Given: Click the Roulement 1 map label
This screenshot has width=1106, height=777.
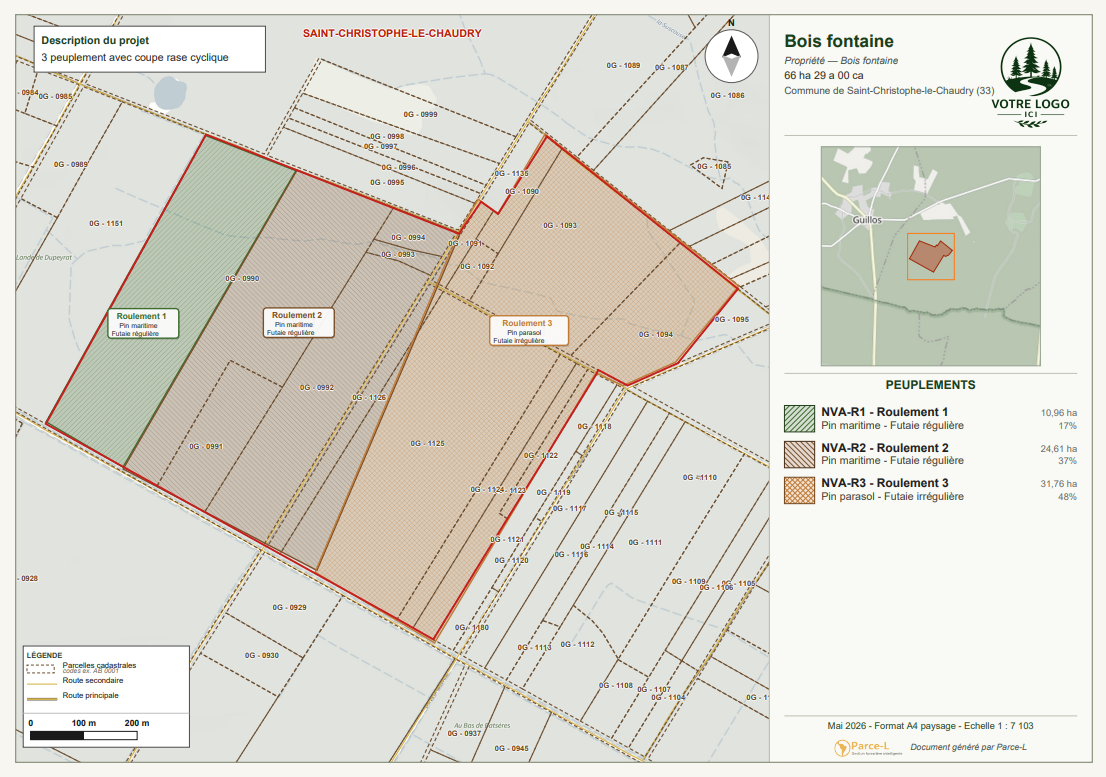Looking at the screenshot, I should pyautogui.click(x=142, y=324).
